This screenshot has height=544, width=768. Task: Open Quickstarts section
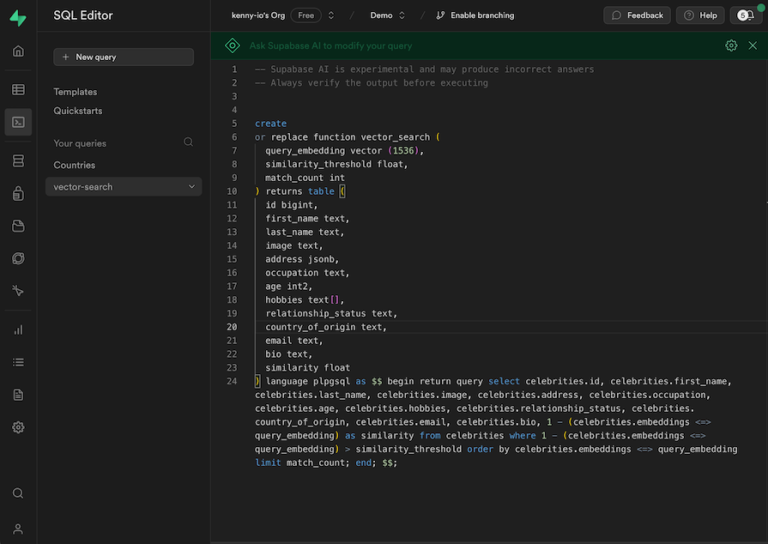pyautogui.click(x=78, y=111)
